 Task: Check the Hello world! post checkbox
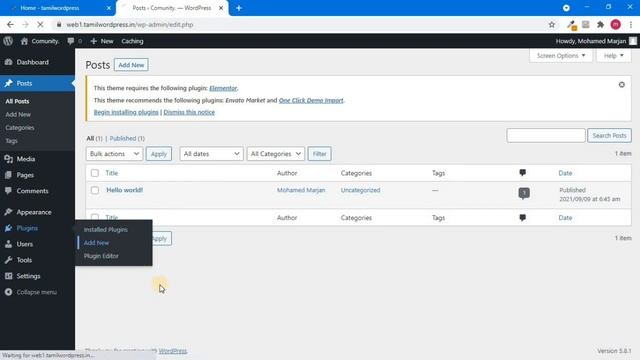95,190
